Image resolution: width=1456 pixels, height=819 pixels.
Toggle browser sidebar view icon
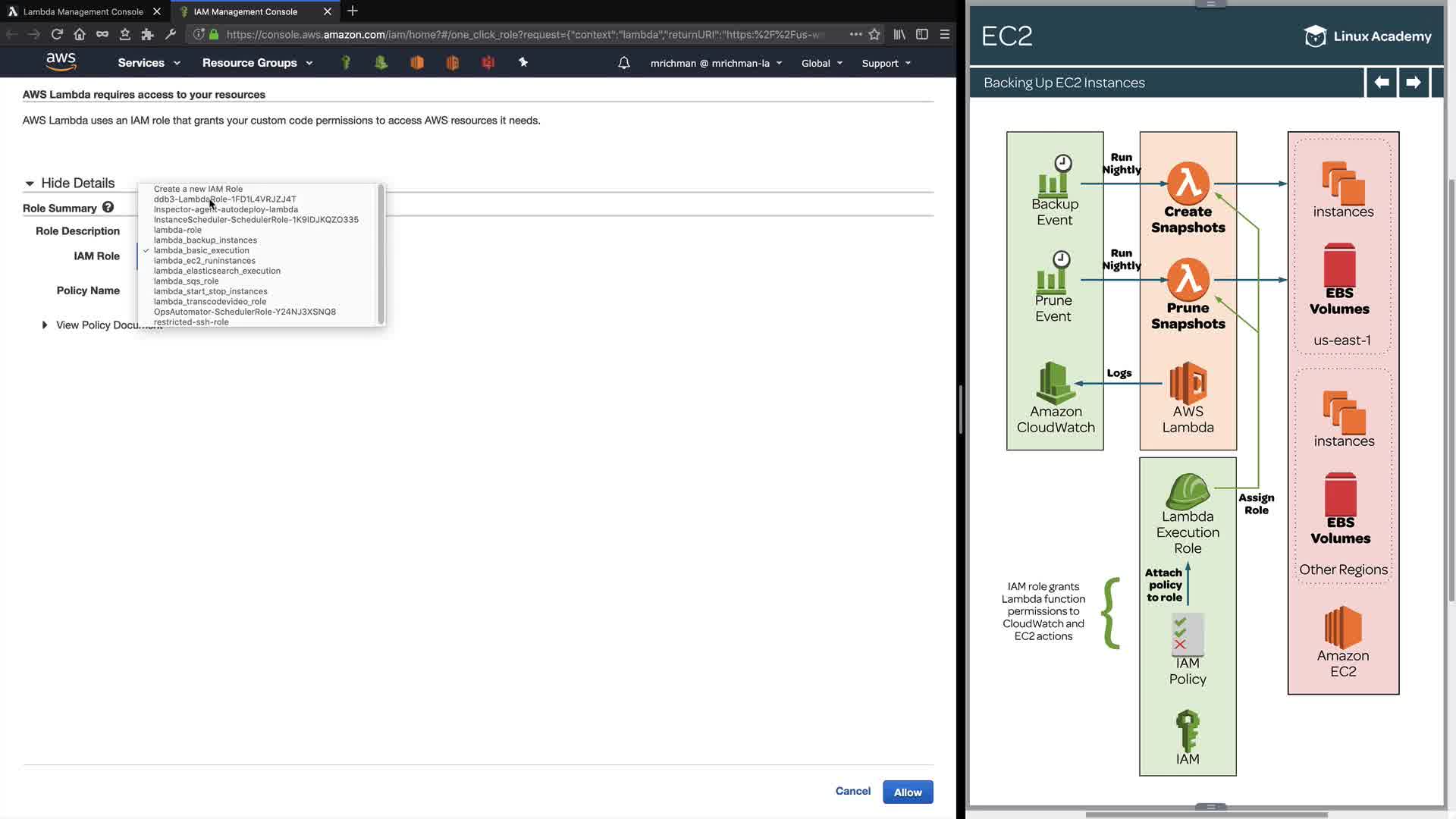point(922,34)
